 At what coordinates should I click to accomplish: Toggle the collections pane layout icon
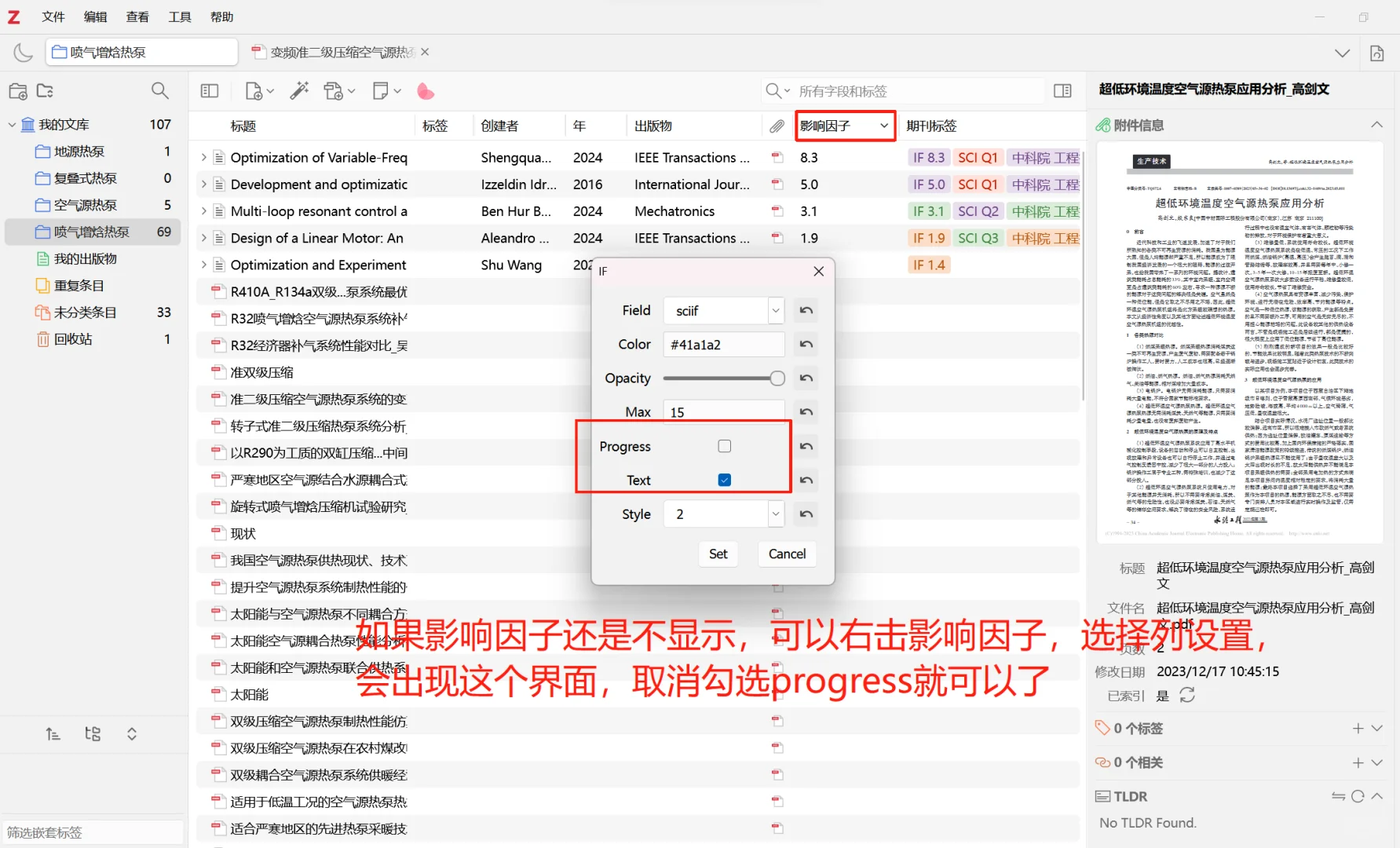pyautogui.click(x=209, y=90)
